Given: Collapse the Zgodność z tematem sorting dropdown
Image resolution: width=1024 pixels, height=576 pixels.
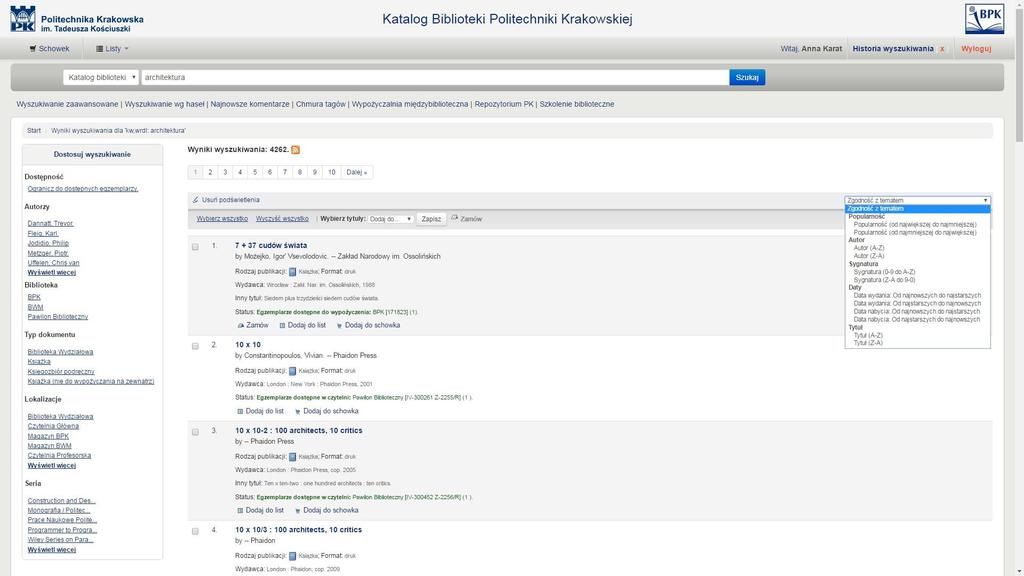Looking at the screenshot, I should [x=917, y=200].
